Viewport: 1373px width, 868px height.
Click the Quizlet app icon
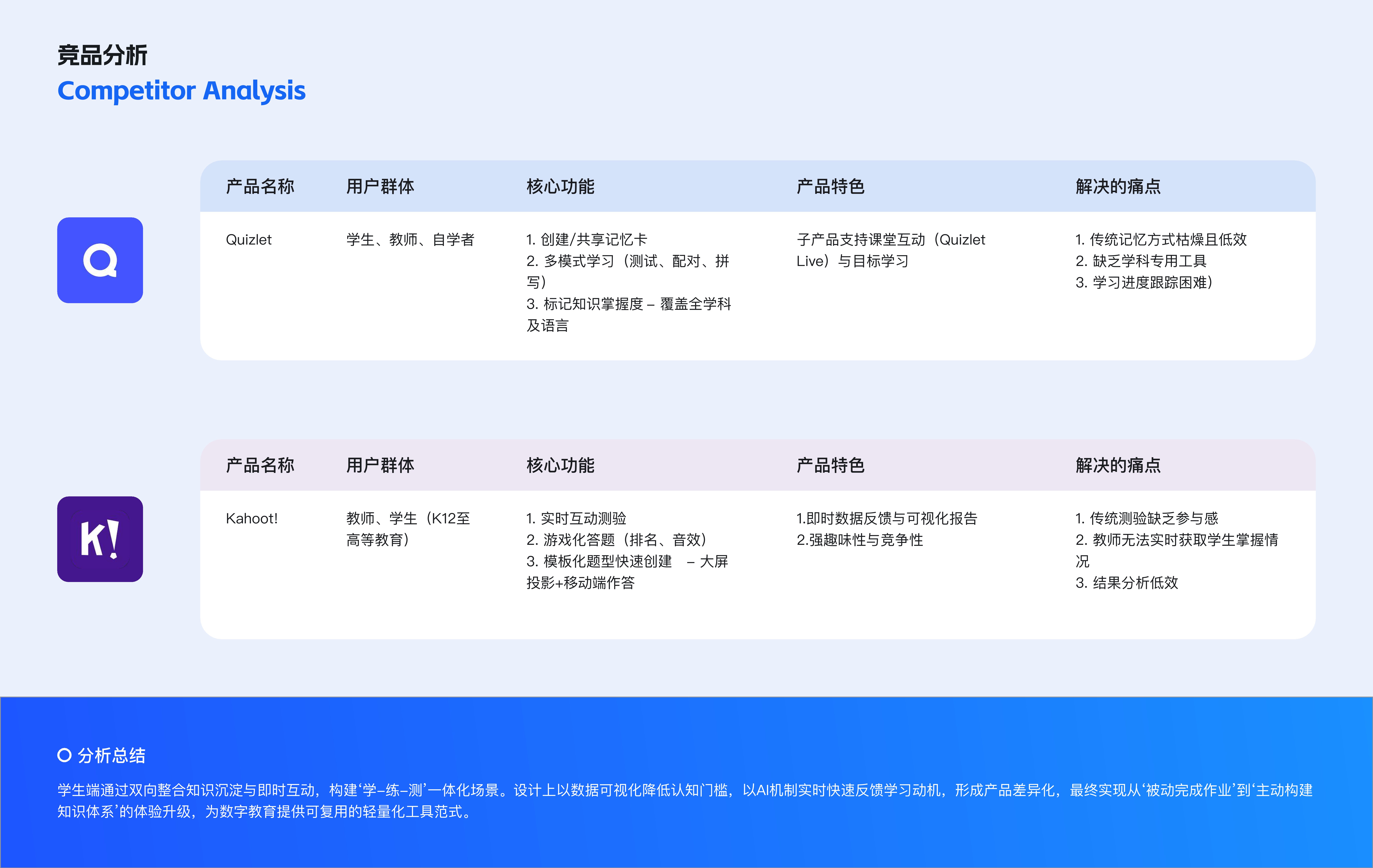coord(100,260)
